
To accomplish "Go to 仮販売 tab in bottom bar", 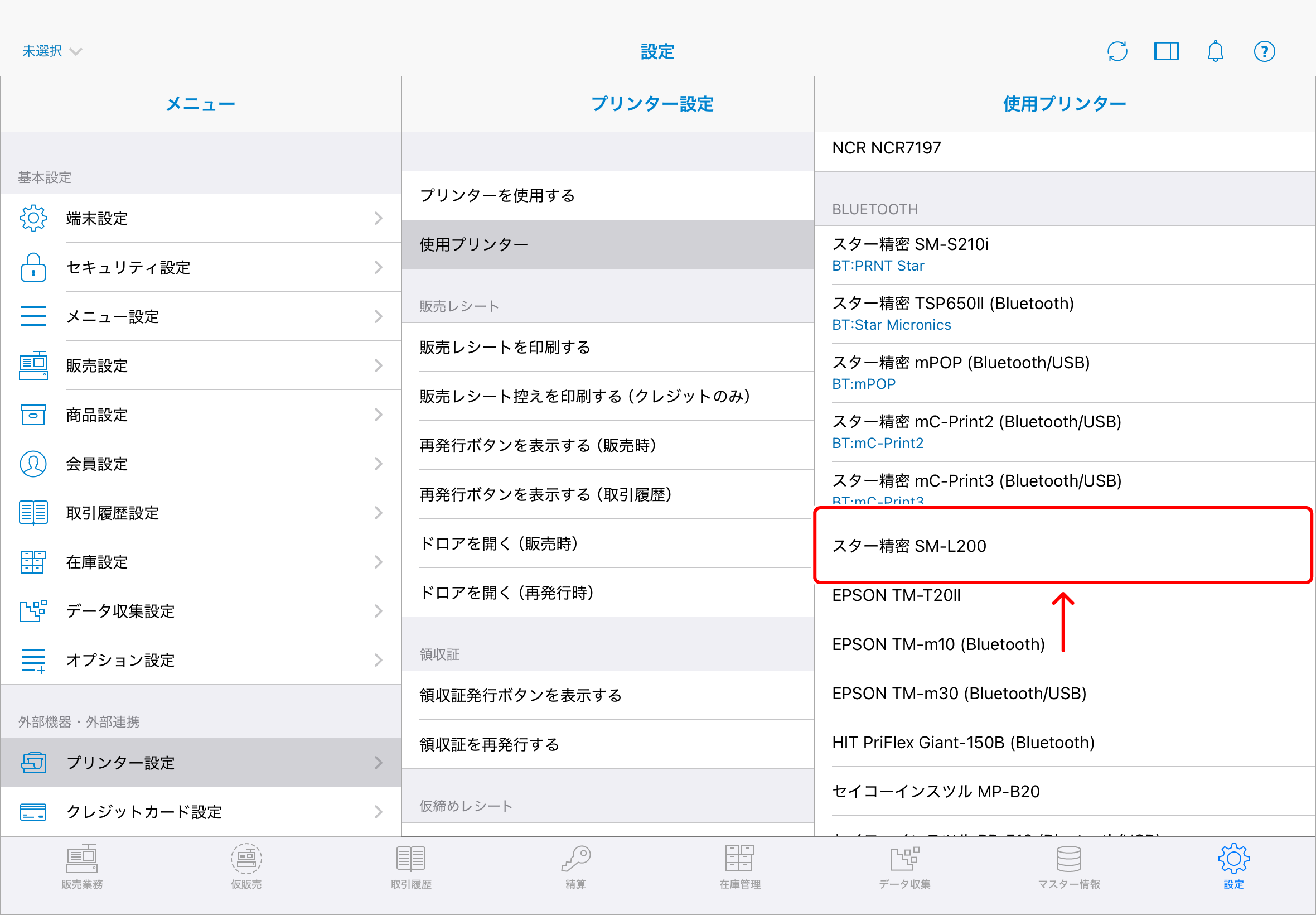I will pos(246,867).
